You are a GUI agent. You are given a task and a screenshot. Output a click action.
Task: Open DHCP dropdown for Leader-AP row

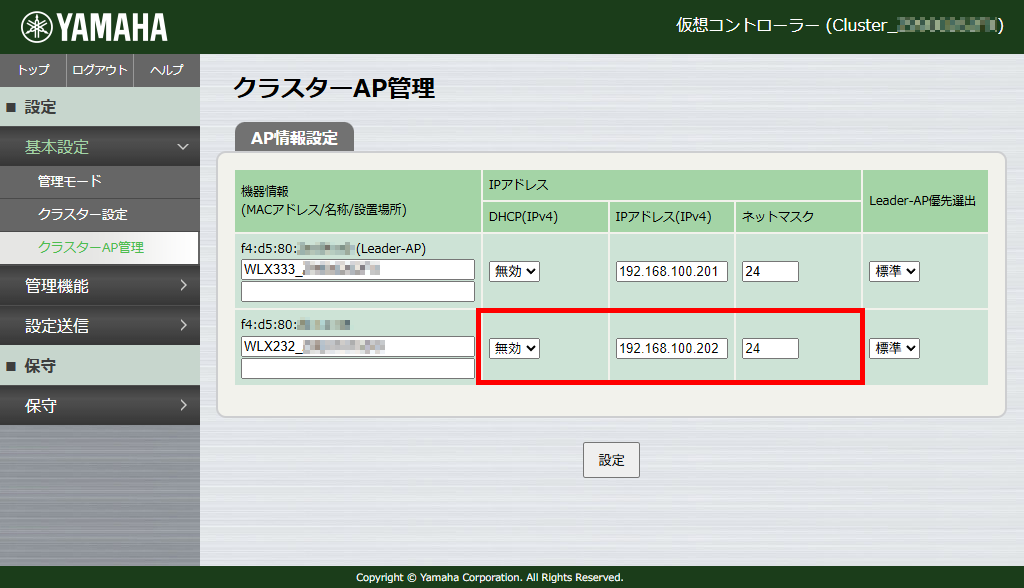(515, 271)
